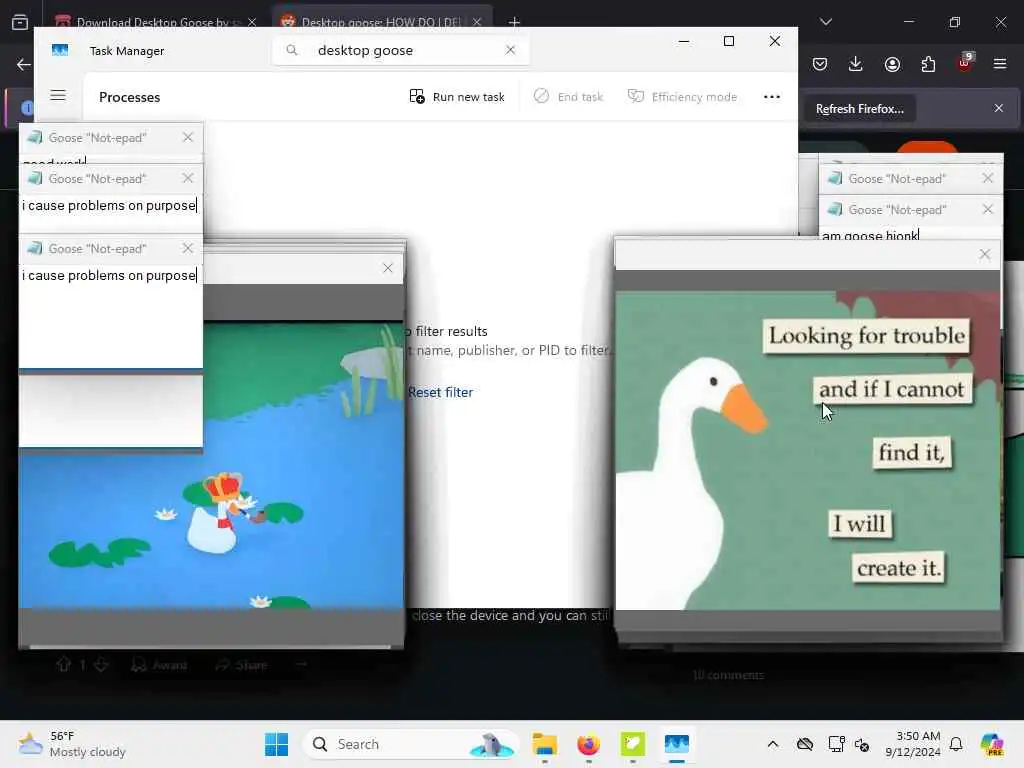
Task: Click the crowned goose pond image
Action: click(x=211, y=464)
